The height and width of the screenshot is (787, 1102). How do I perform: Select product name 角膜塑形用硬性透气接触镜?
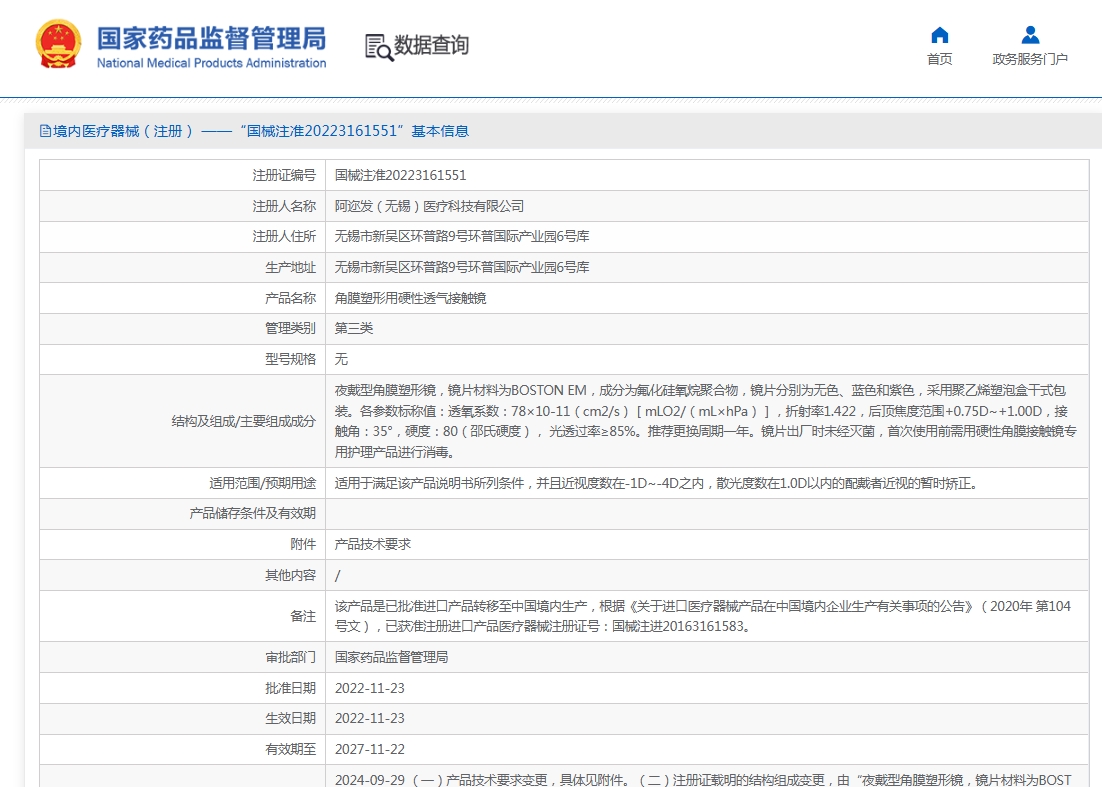coord(410,298)
